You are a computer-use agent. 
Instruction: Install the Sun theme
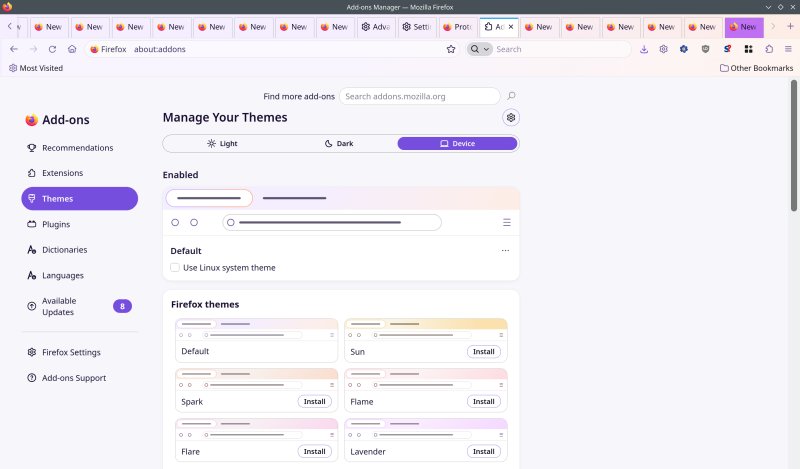484,352
